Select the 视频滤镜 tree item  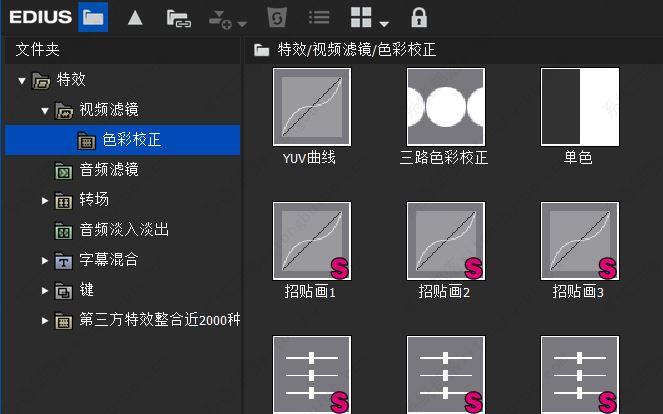(109, 110)
